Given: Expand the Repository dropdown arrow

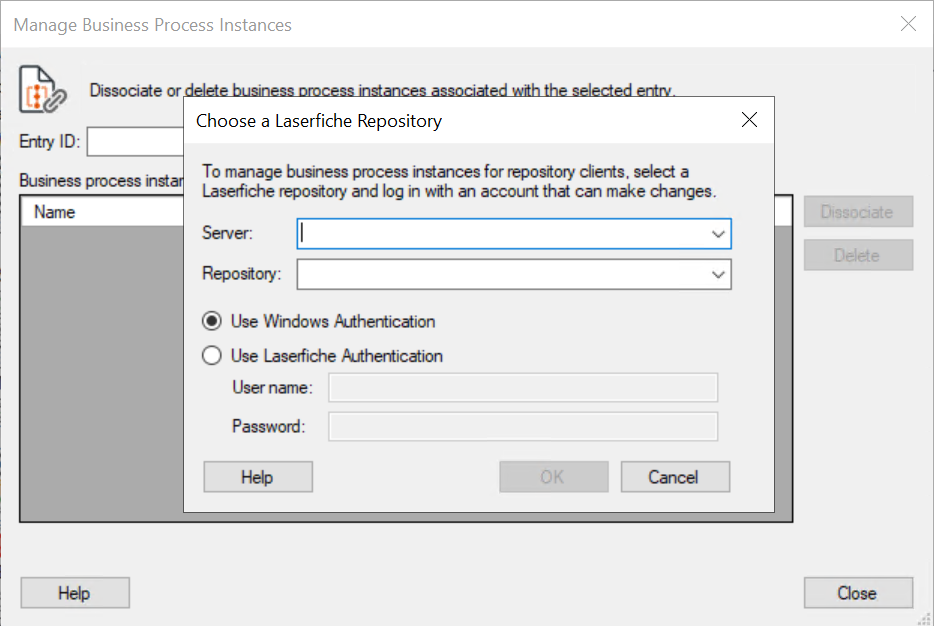Looking at the screenshot, I should pyautogui.click(x=718, y=274).
